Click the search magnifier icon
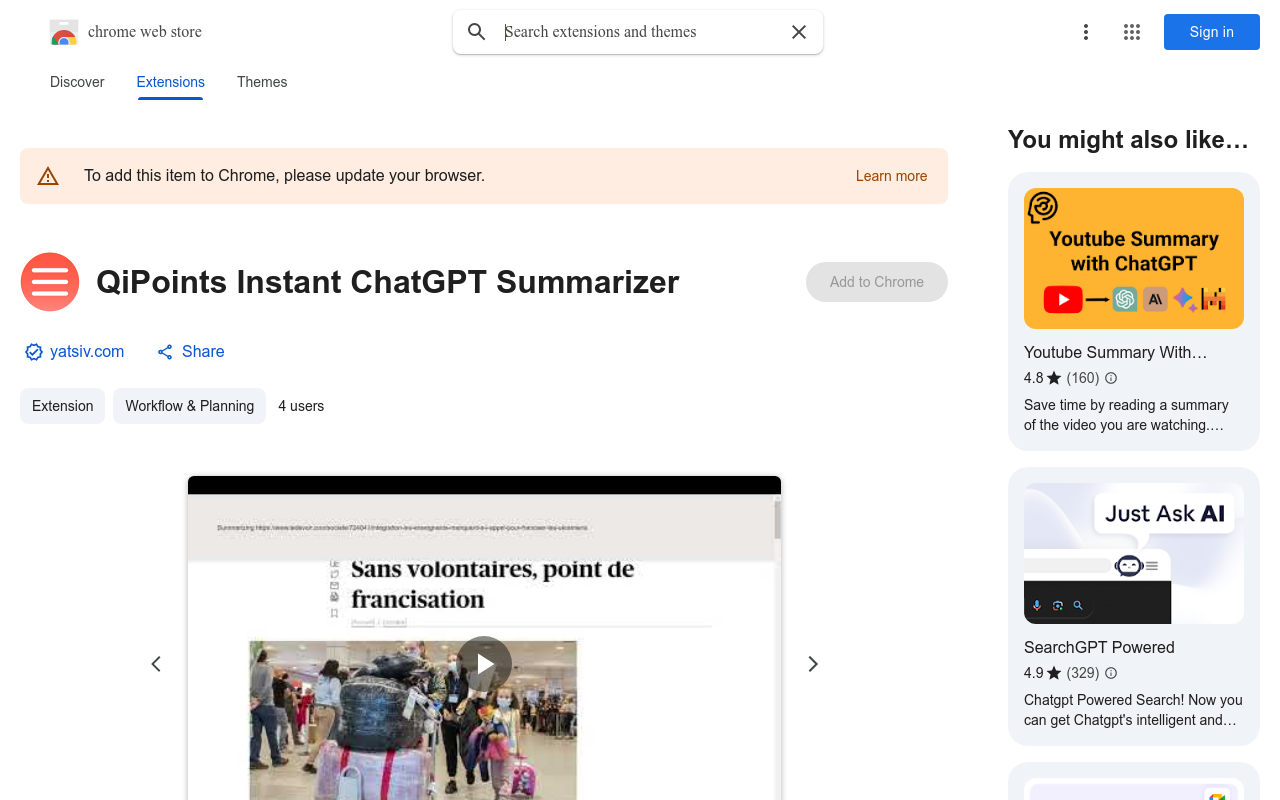The width and height of the screenshot is (1280, 800). (x=477, y=32)
